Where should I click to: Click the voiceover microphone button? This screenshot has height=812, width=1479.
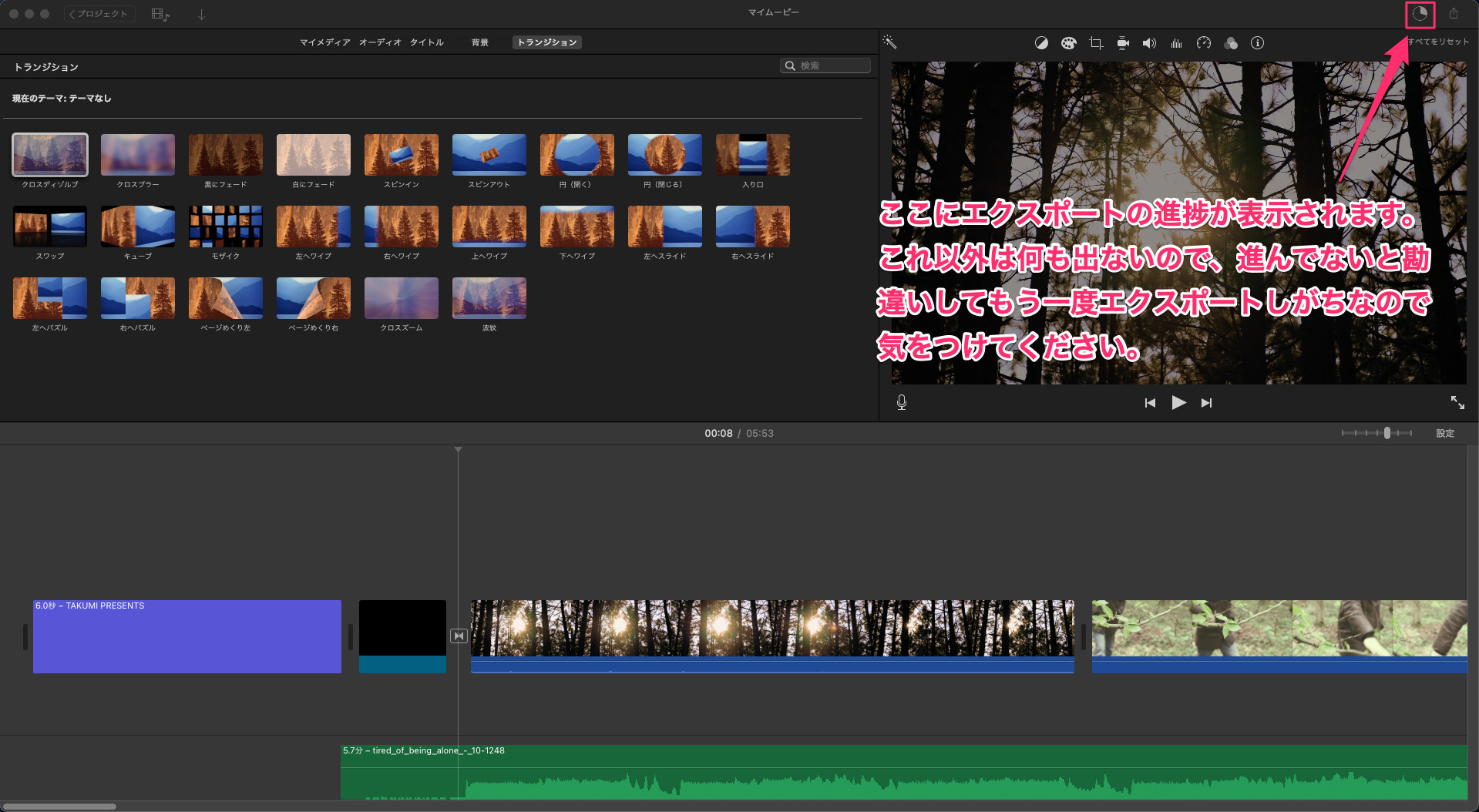[902, 402]
